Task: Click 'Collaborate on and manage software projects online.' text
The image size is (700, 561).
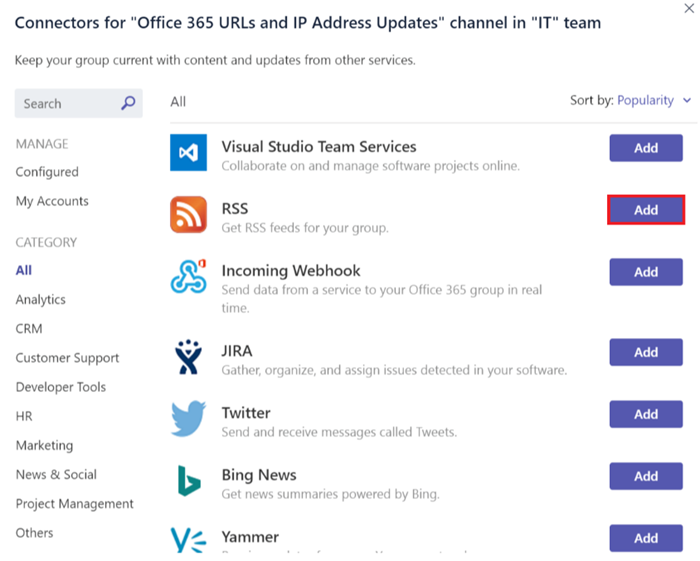Action: (371, 166)
